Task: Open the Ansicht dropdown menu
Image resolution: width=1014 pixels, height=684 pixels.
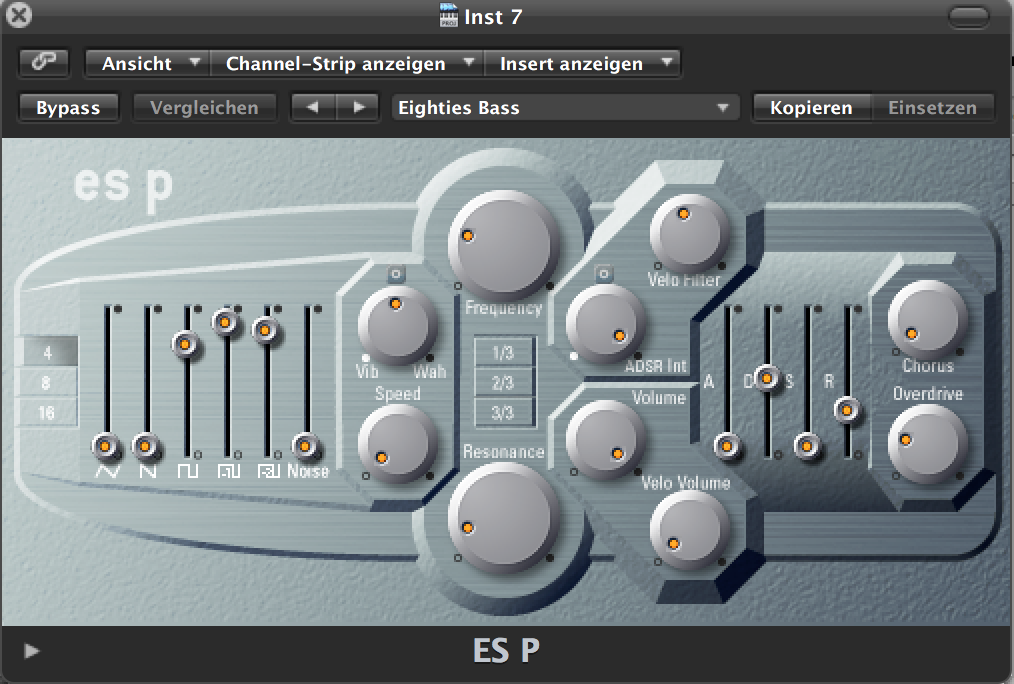Action: click(x=147, y=63)
